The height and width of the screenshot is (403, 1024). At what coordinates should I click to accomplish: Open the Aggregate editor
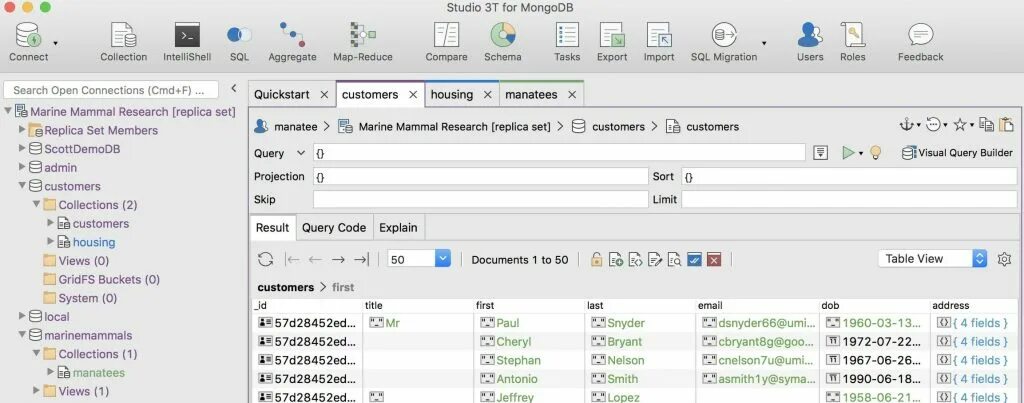pos(293,35)
